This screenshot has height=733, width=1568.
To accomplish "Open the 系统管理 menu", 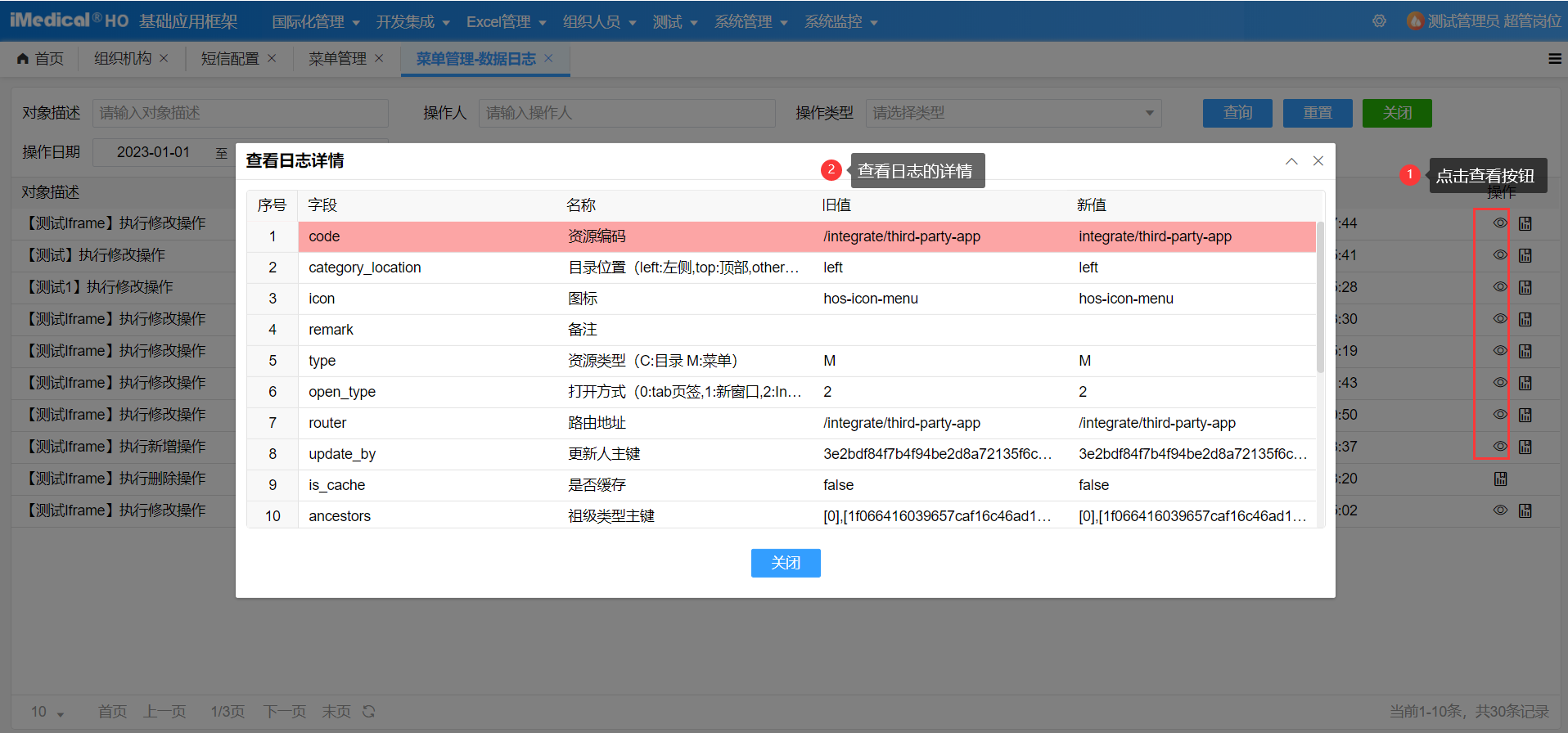I will point(751,22).
